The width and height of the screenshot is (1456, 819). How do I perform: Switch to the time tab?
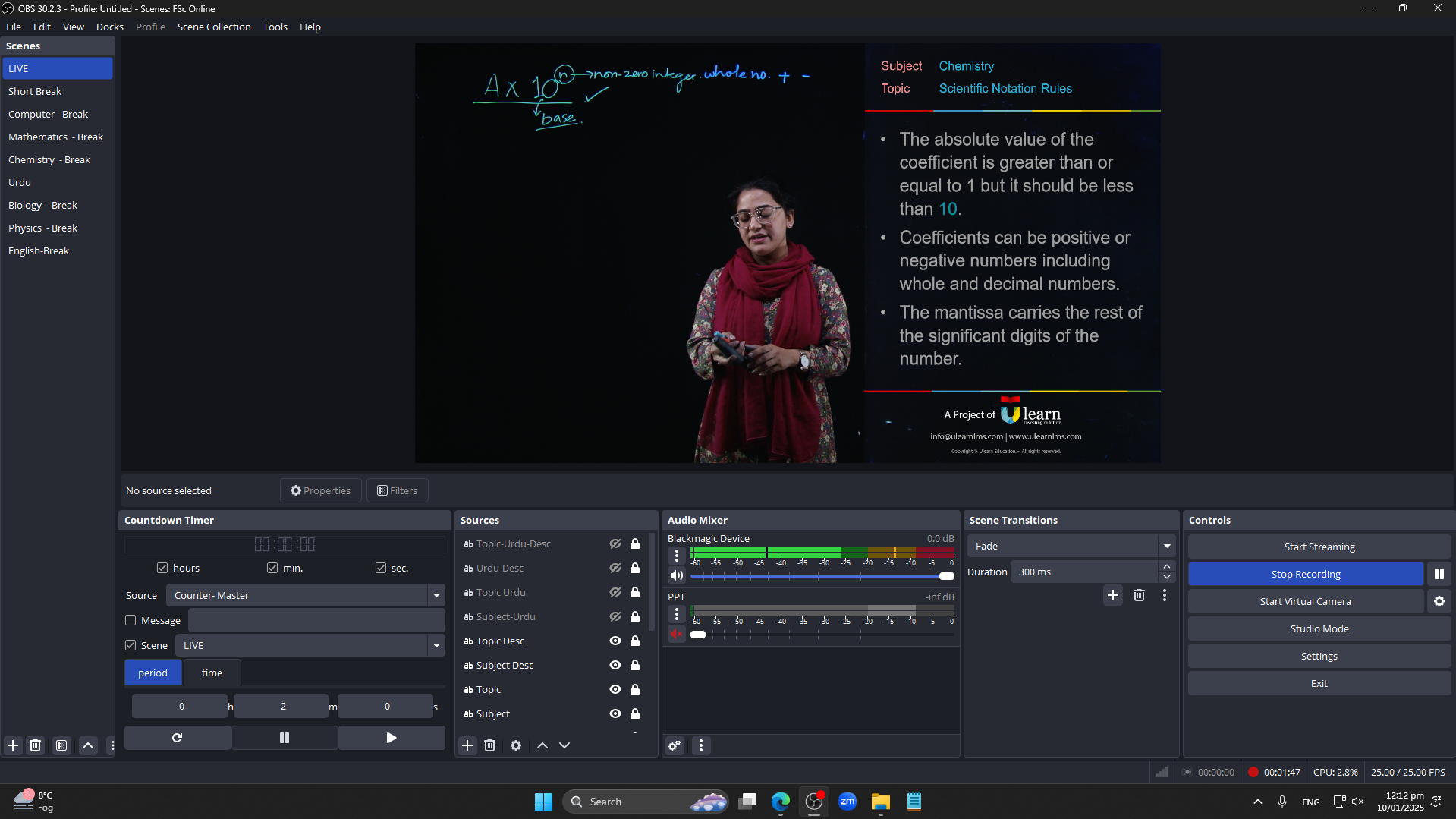click(212, 673)
